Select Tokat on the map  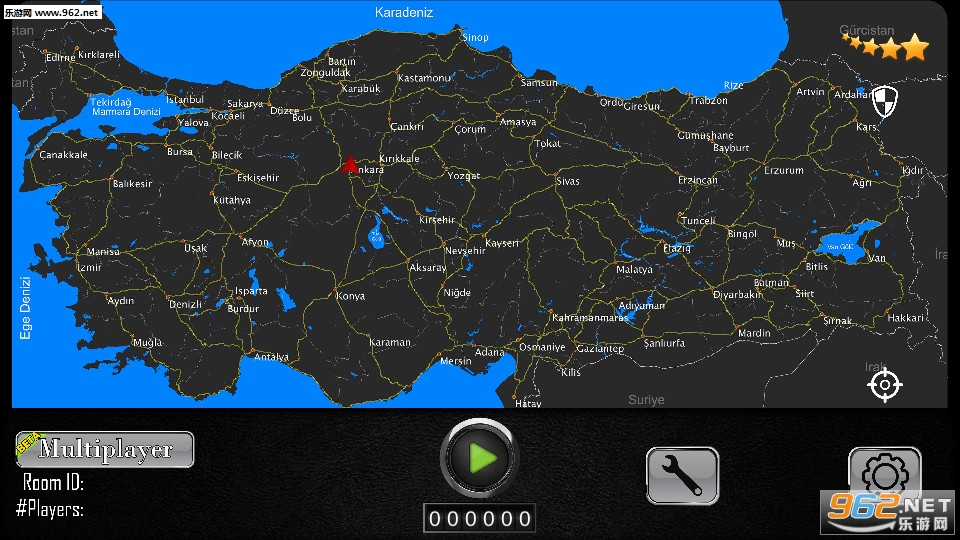click(x=547, y=143)
